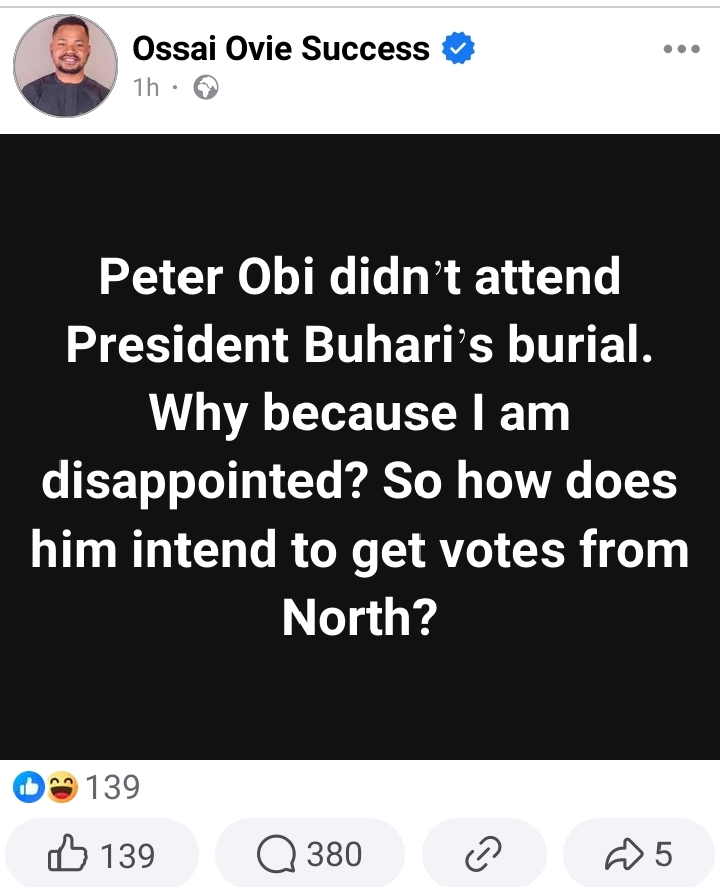Click the Haha laughing reaction emoji
720x887 pixels.
(x=61, y=788)
